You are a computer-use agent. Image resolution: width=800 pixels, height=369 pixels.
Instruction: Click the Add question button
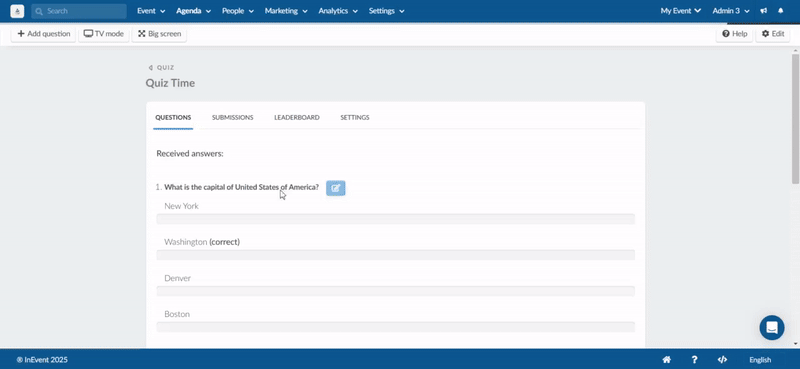click(43, 34)
